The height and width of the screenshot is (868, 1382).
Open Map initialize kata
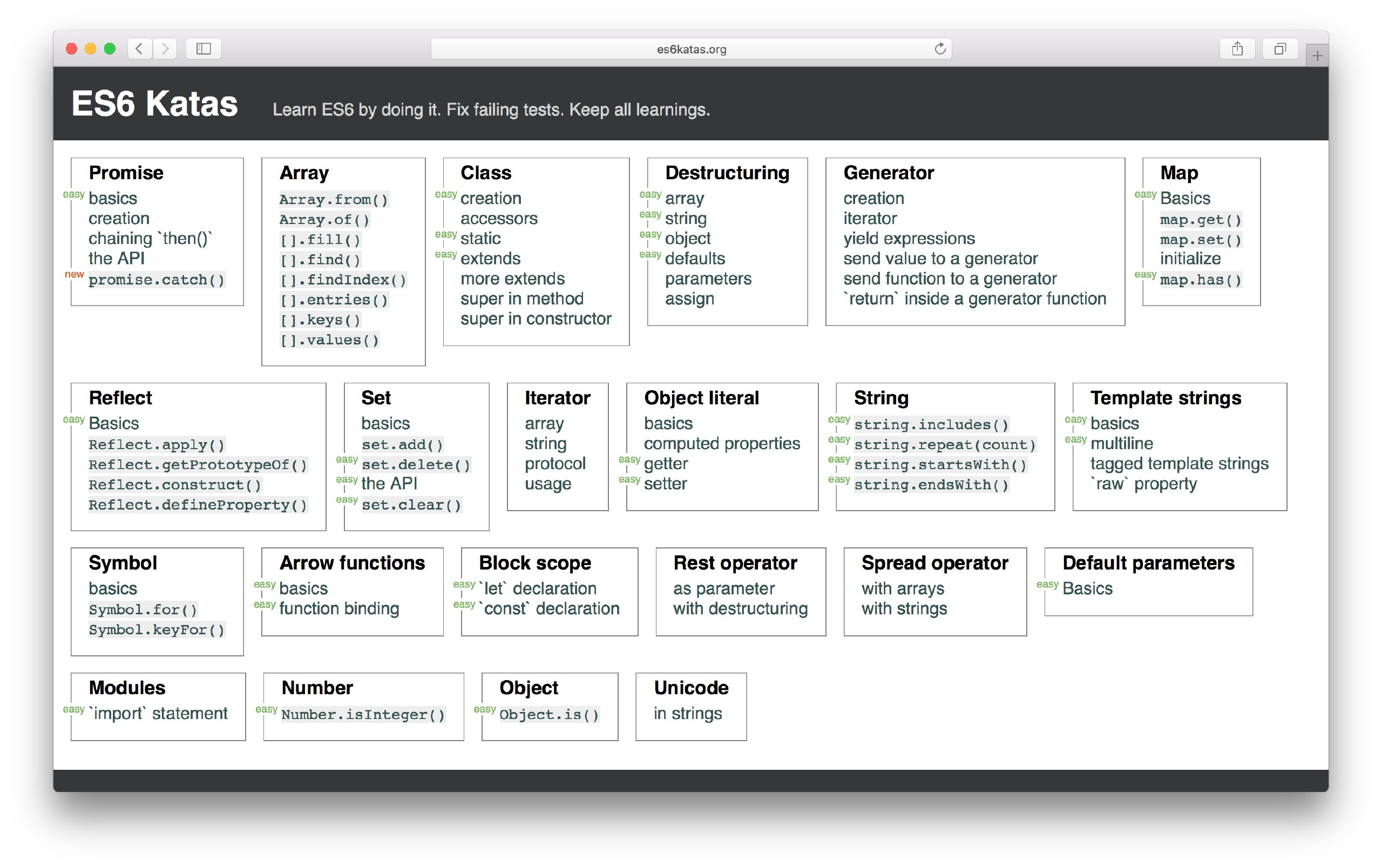click(1190, 258)
